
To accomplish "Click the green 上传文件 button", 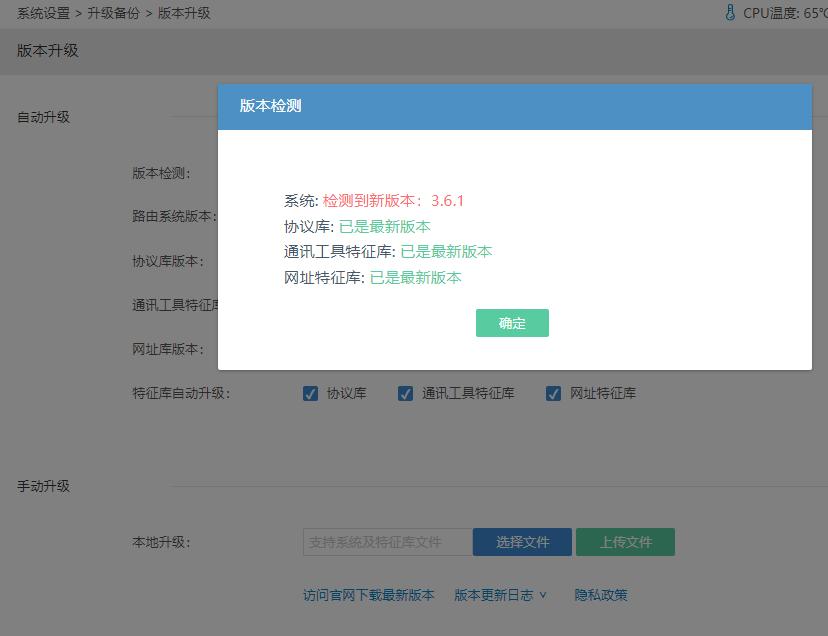I will [625, 541].
